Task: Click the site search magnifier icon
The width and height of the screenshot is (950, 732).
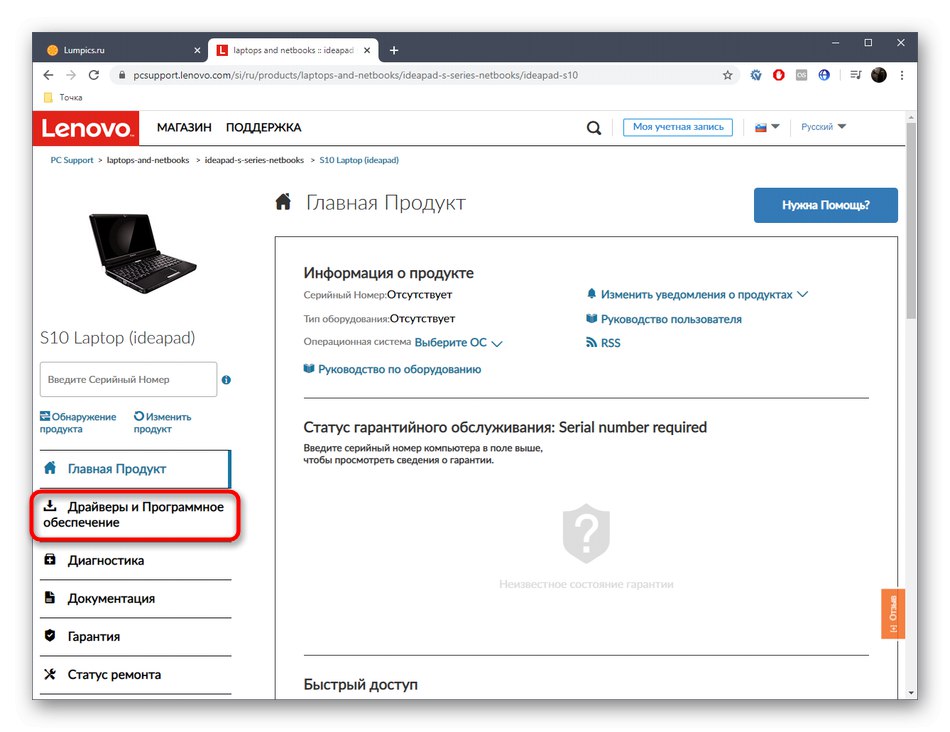Action: pos(594,128)
